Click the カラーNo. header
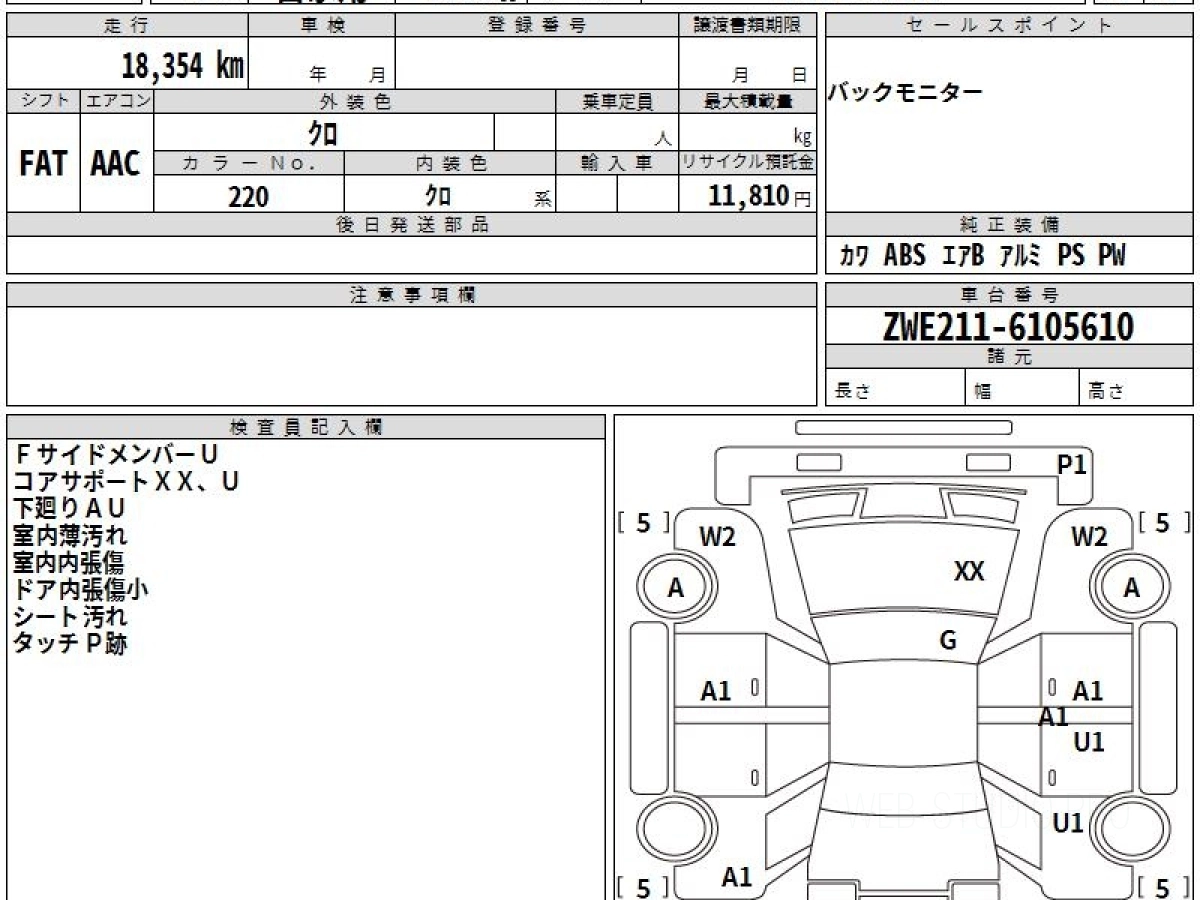This screenshot has height=900, width=1200. pos(249,164)
